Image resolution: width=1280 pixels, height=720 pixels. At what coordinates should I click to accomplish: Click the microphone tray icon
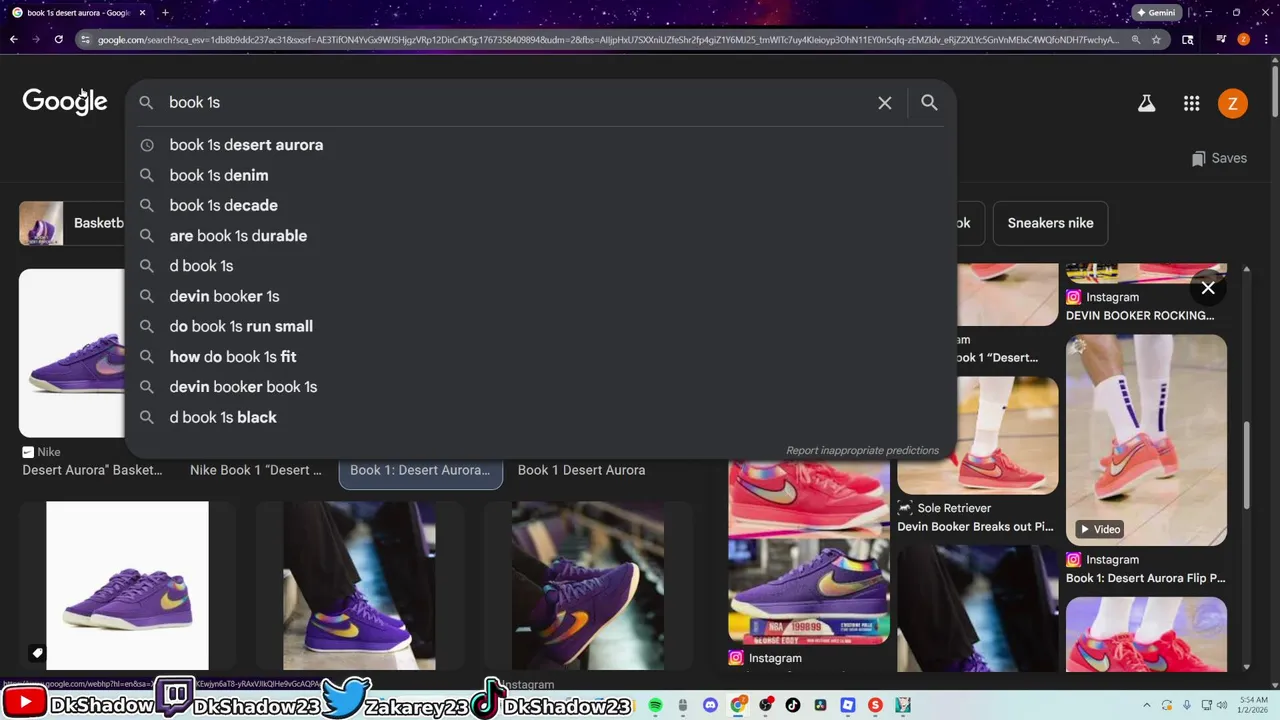point(1185,705)
